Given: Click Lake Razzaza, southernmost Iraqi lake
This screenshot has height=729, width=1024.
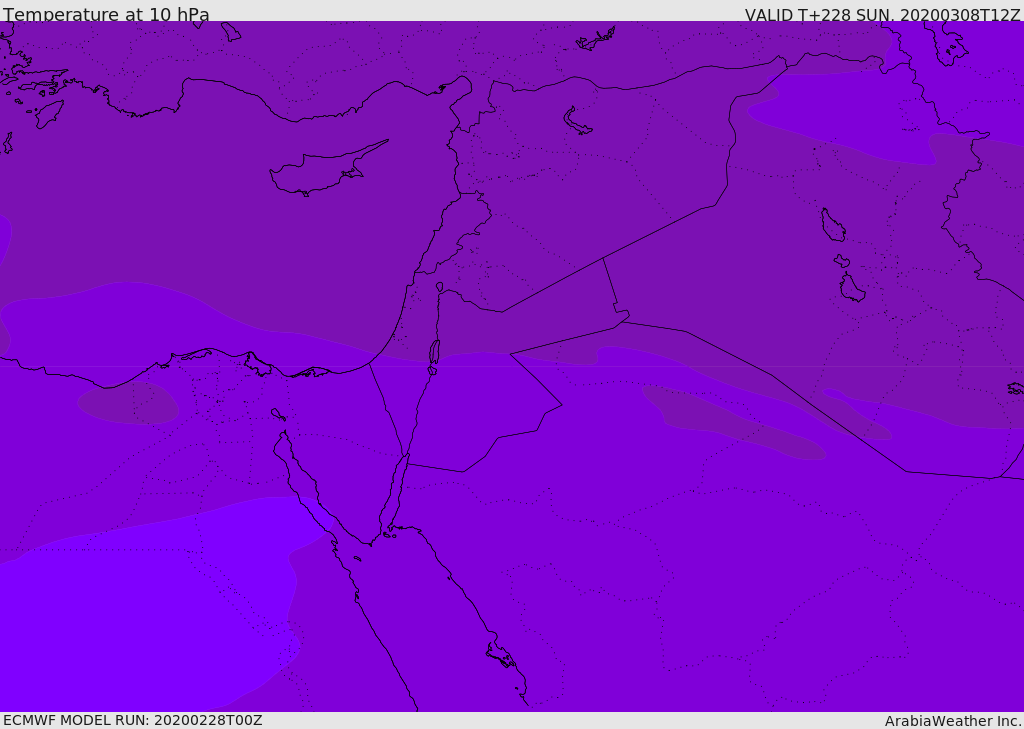Looking at the screenshot, I should click(x=851, y=288).
